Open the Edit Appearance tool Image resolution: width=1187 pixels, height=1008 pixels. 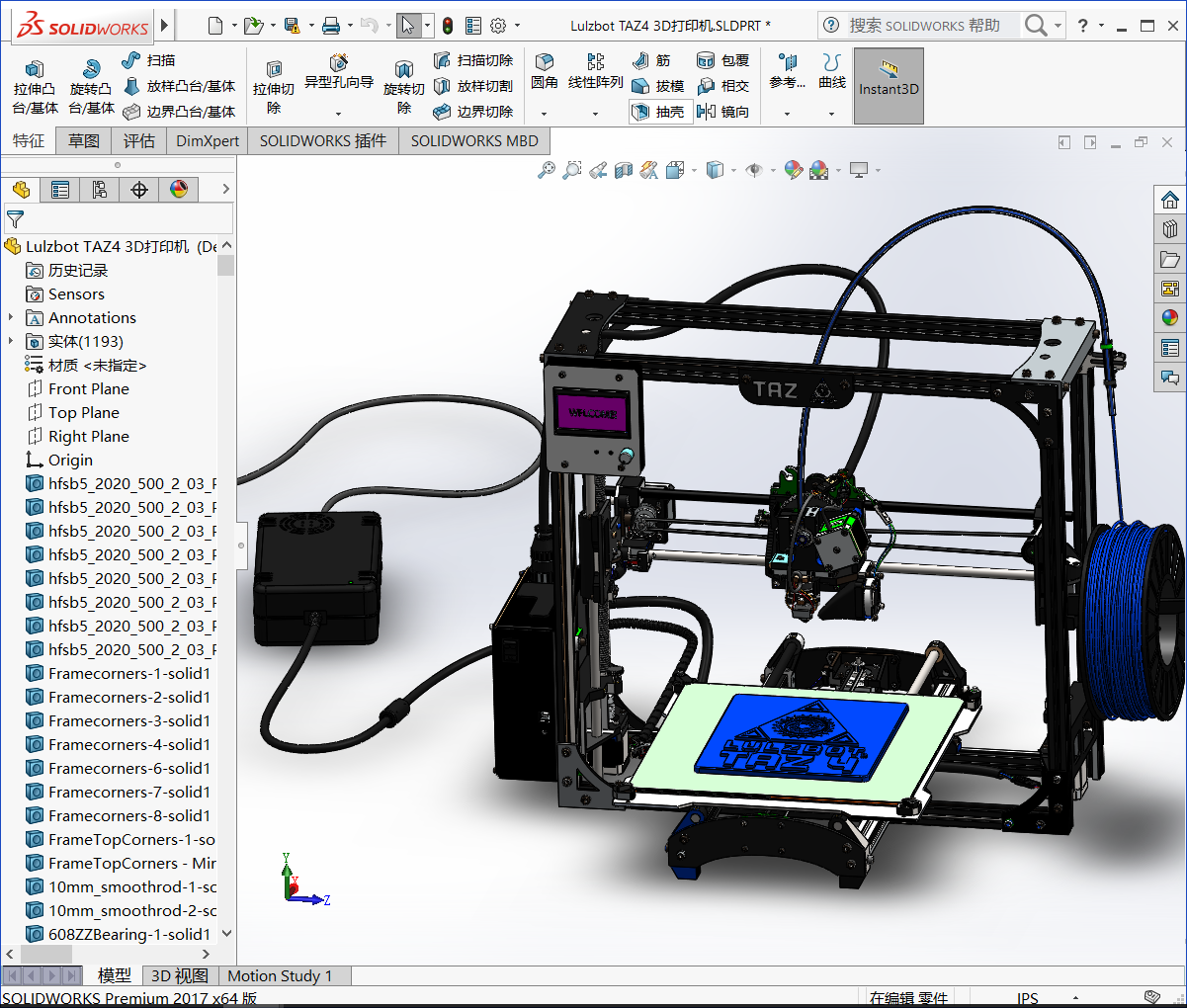tap(792, 170)
